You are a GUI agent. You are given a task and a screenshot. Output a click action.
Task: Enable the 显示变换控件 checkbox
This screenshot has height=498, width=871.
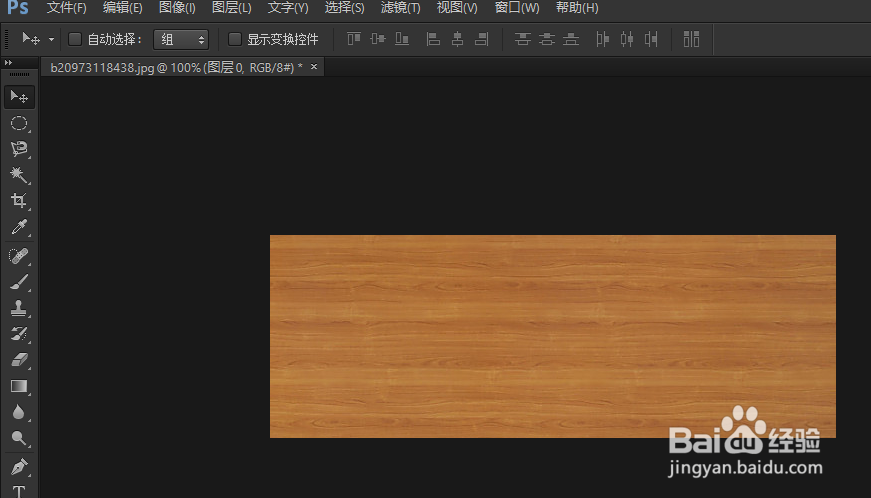tap(235, 39)
